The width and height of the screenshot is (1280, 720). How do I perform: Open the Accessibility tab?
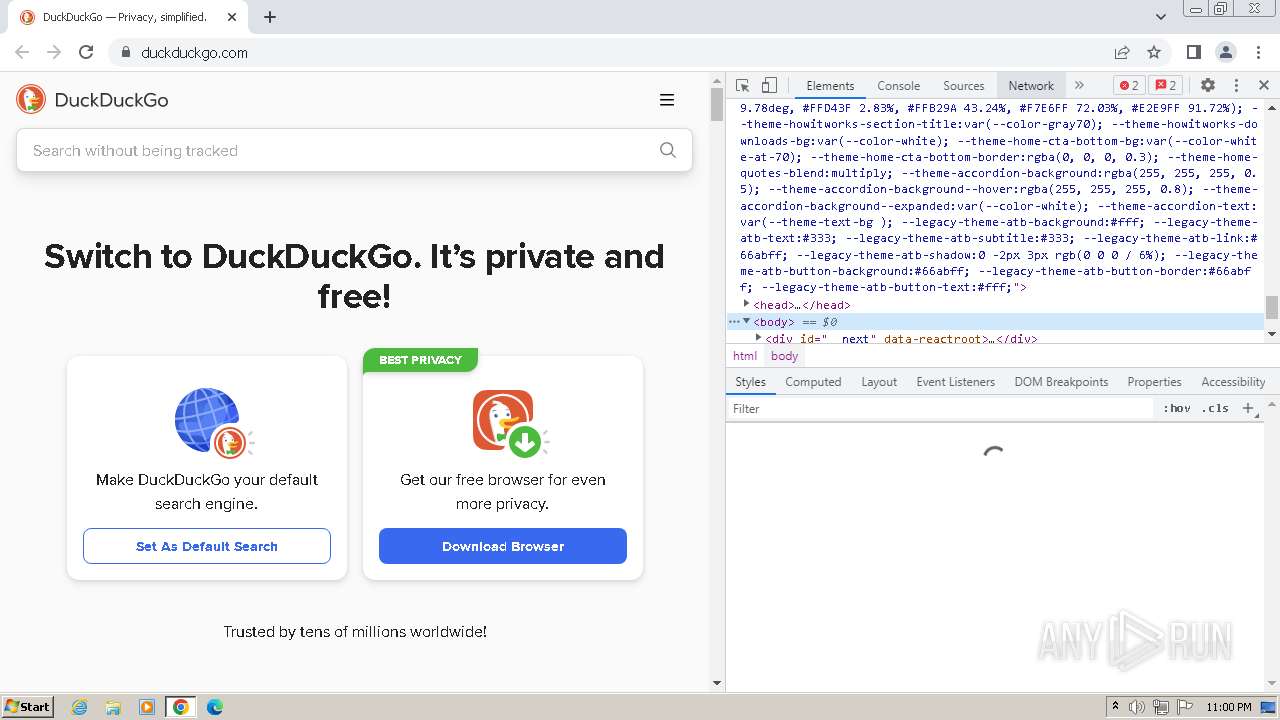pyautogui.click(x=1233, y=382)
